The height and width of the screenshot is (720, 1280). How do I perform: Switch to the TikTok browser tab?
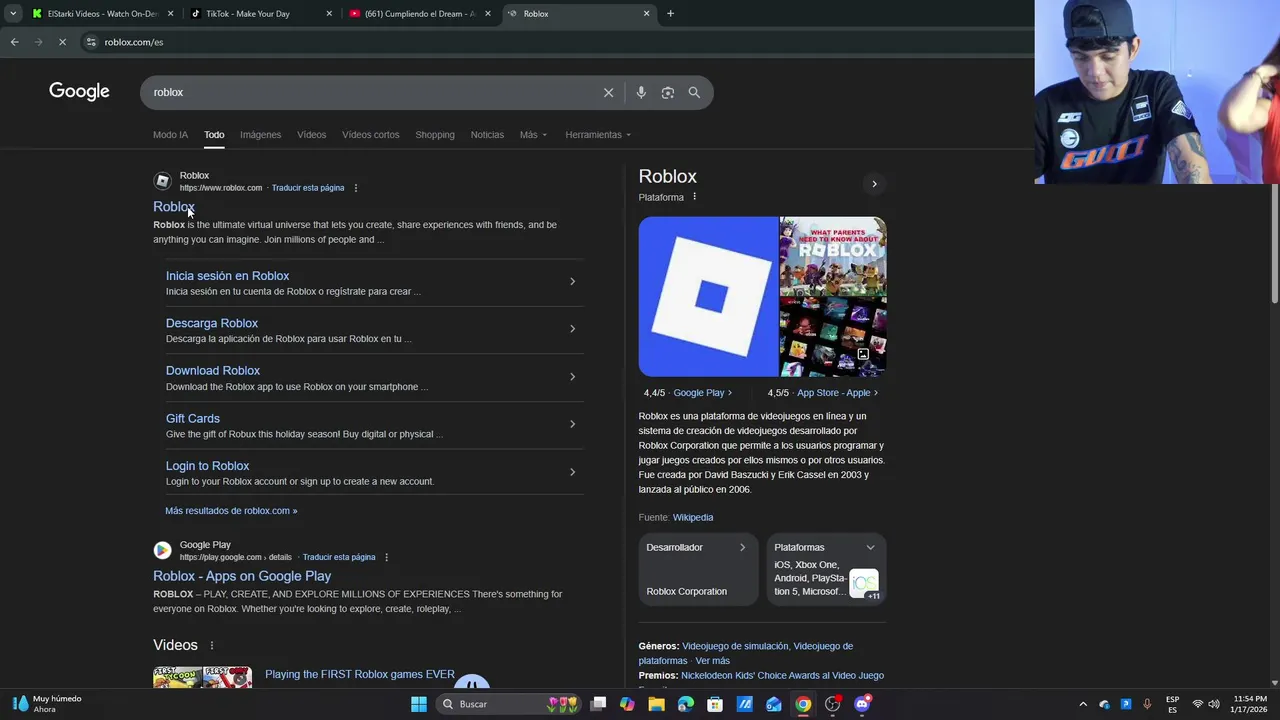point(260,14)
